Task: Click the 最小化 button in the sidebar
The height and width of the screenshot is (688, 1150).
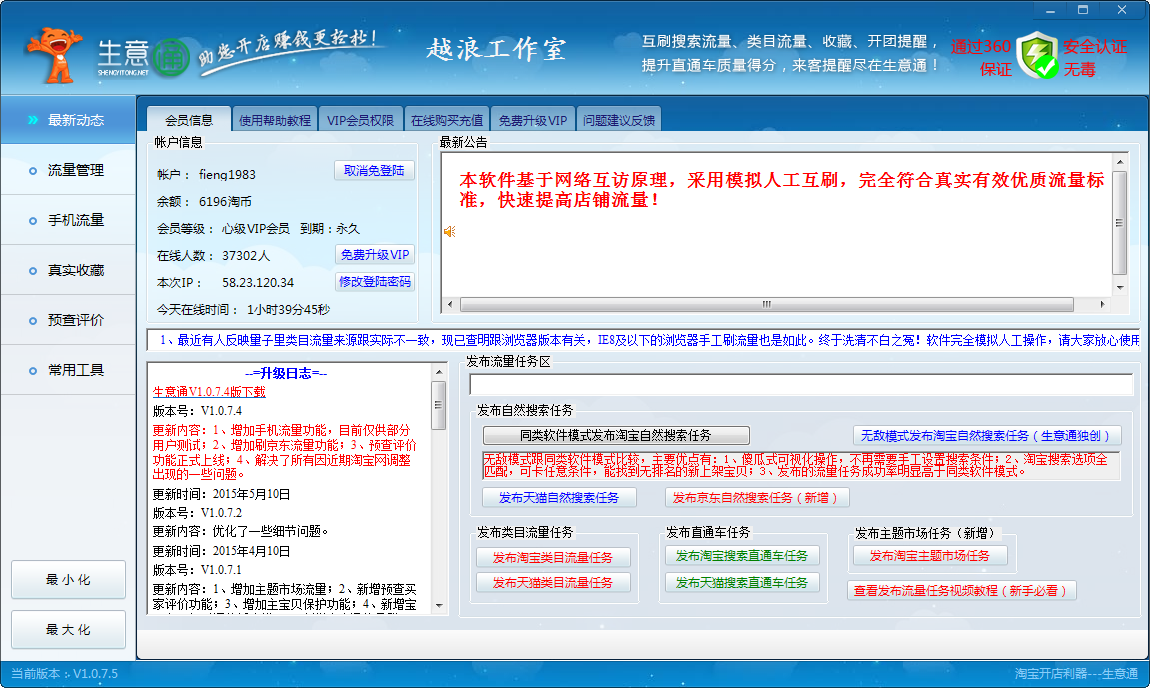Action: 68,579
